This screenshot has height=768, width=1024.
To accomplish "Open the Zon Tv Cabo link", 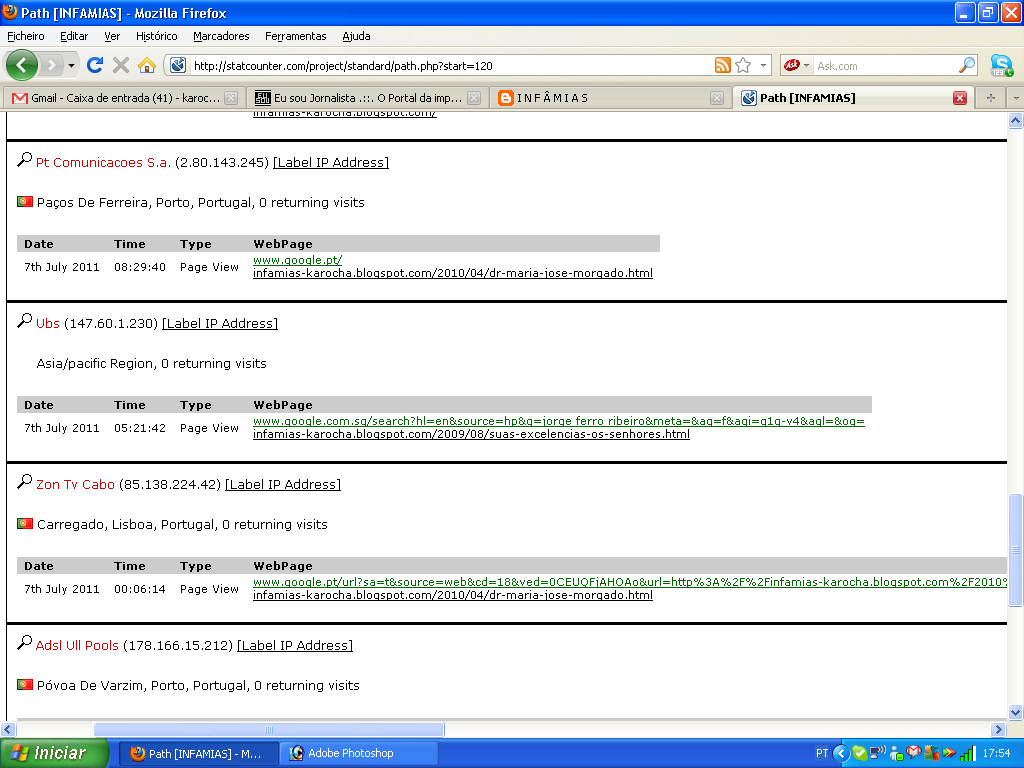I will (75, 485).
